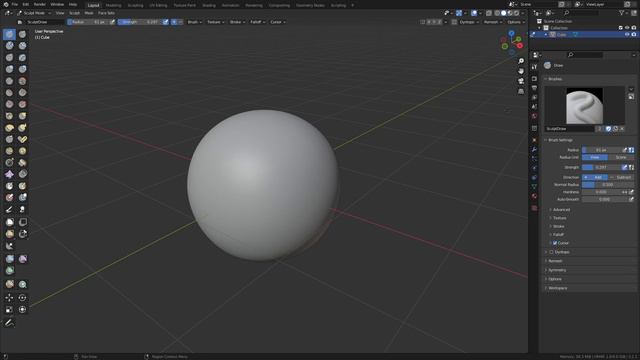Select the Annotate pencil tool

tap(9, 323)
